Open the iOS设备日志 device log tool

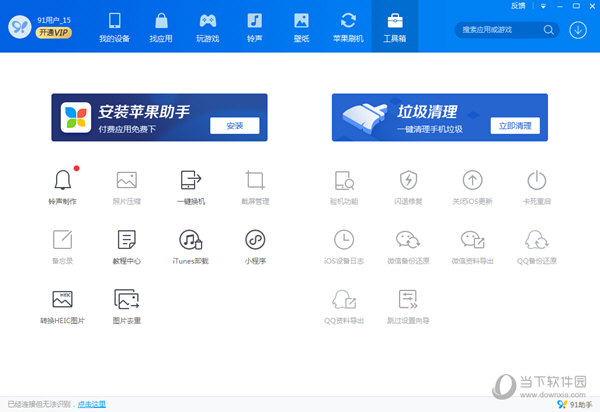(x=344, y=246)
